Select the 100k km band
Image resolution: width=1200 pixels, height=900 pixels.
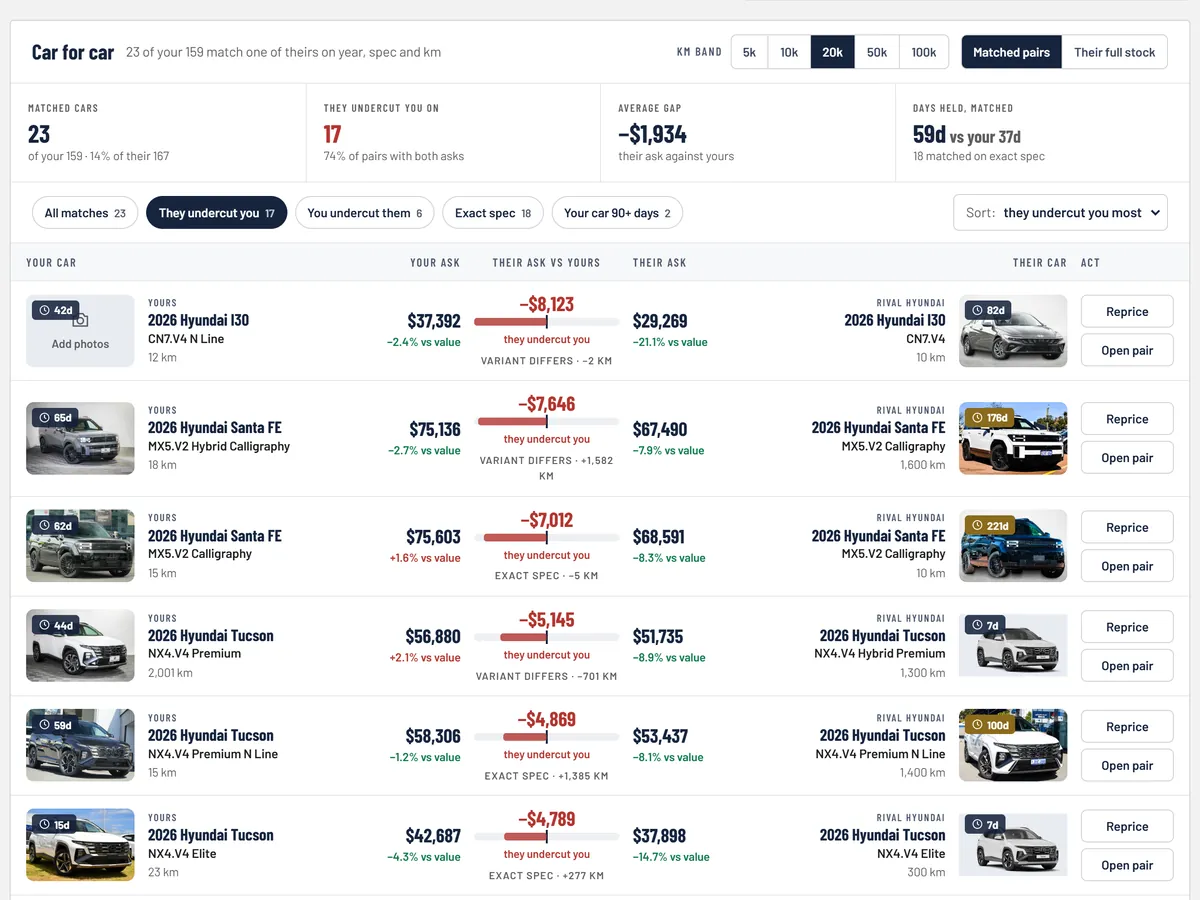coord(924,52)
